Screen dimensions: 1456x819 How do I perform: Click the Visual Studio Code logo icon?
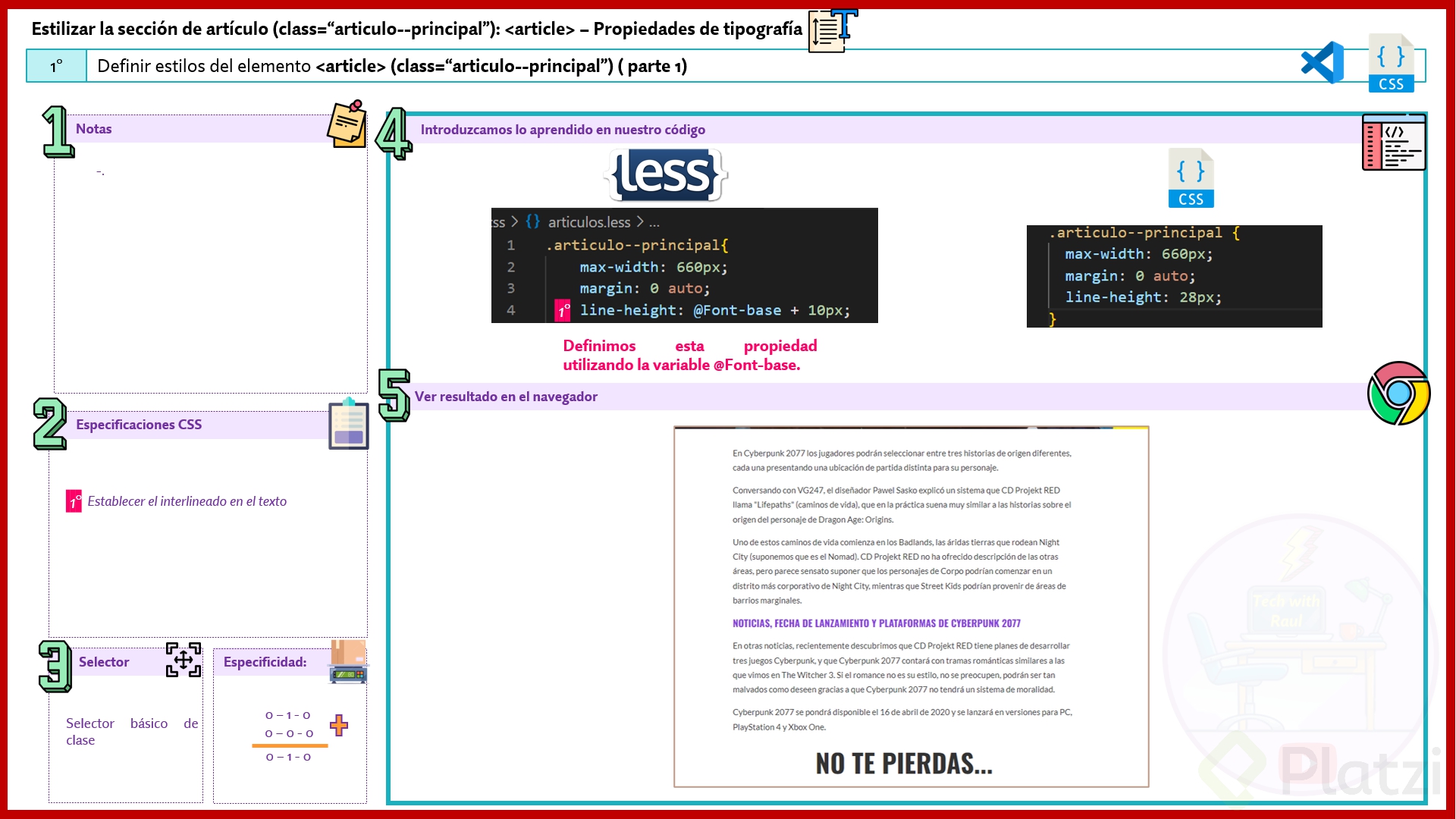pyautogui.click(x=1323, y=63)
